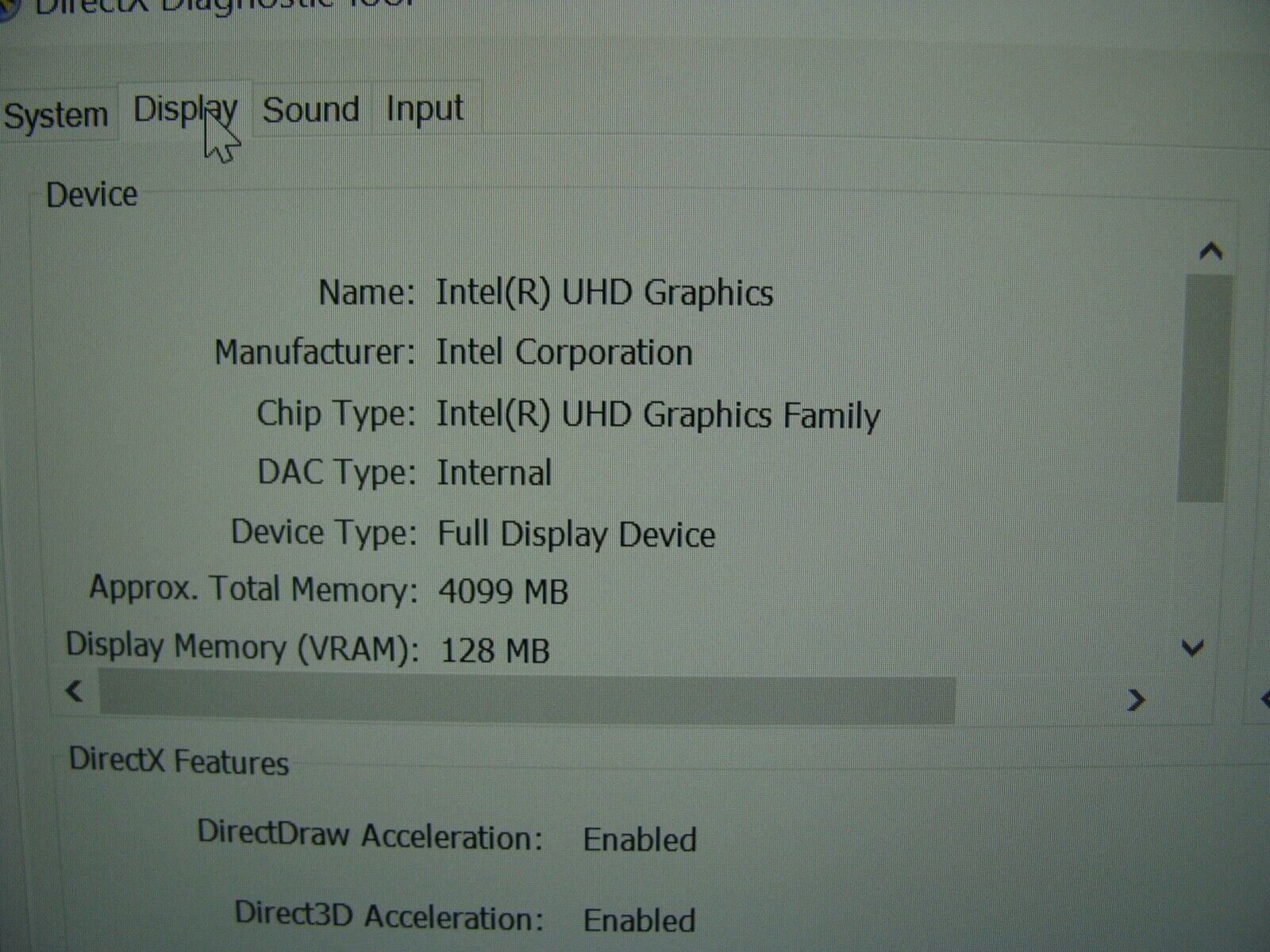Click the DAC Type: label

[337, 473]
